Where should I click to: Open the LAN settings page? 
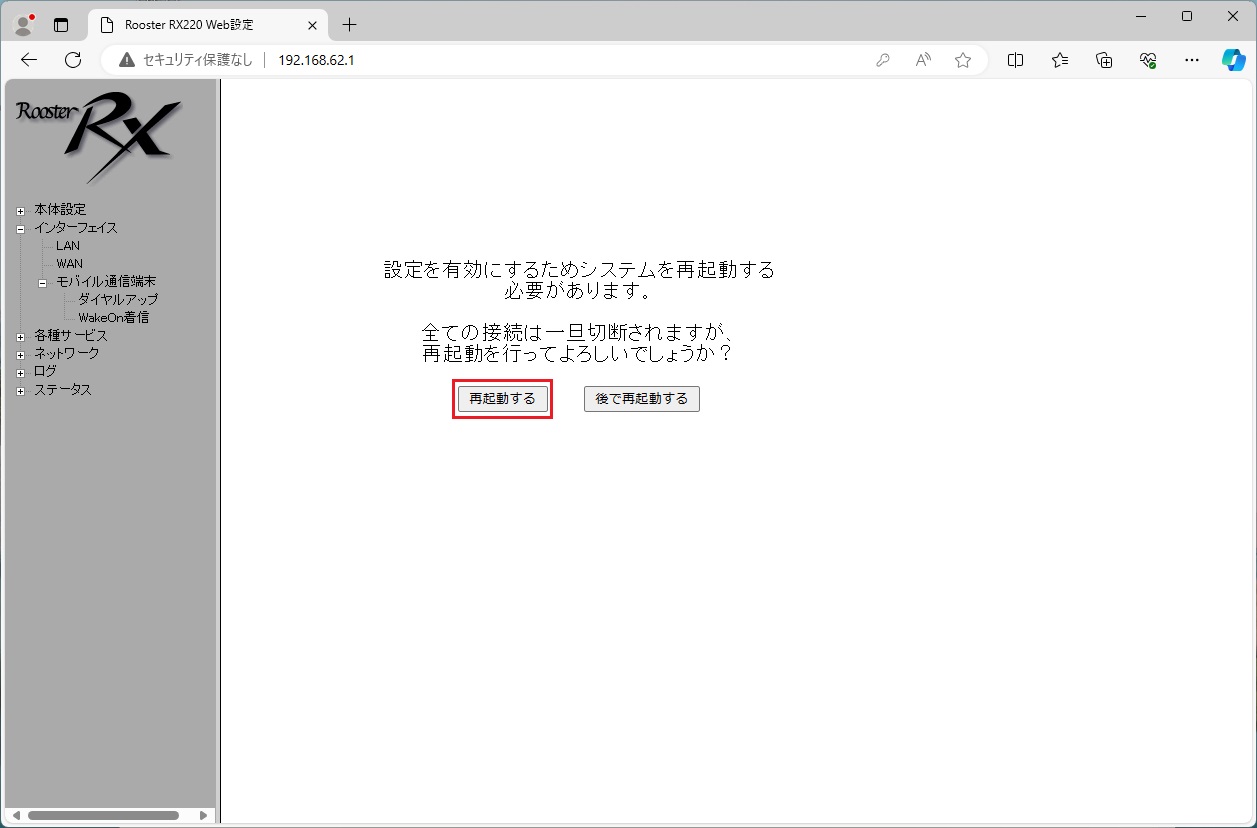pyautogui.click(x=68, y=246)
